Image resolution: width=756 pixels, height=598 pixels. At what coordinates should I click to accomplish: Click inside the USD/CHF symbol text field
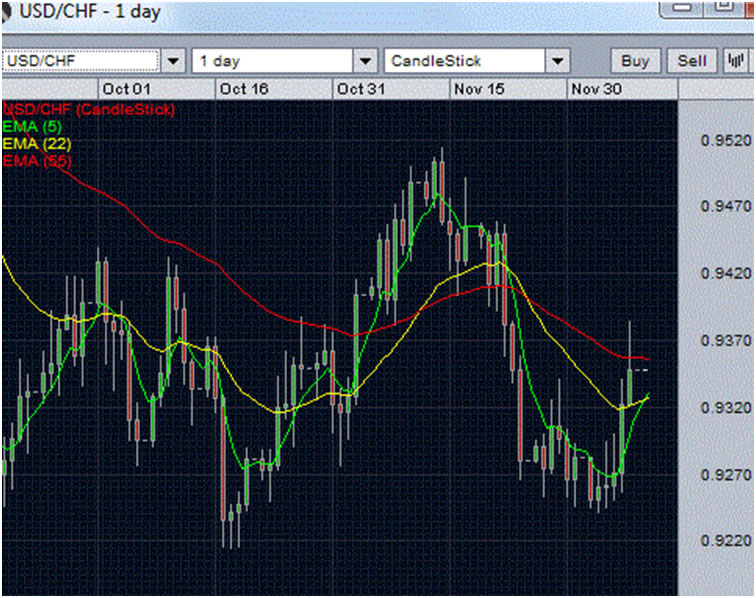tap(80, 61)
